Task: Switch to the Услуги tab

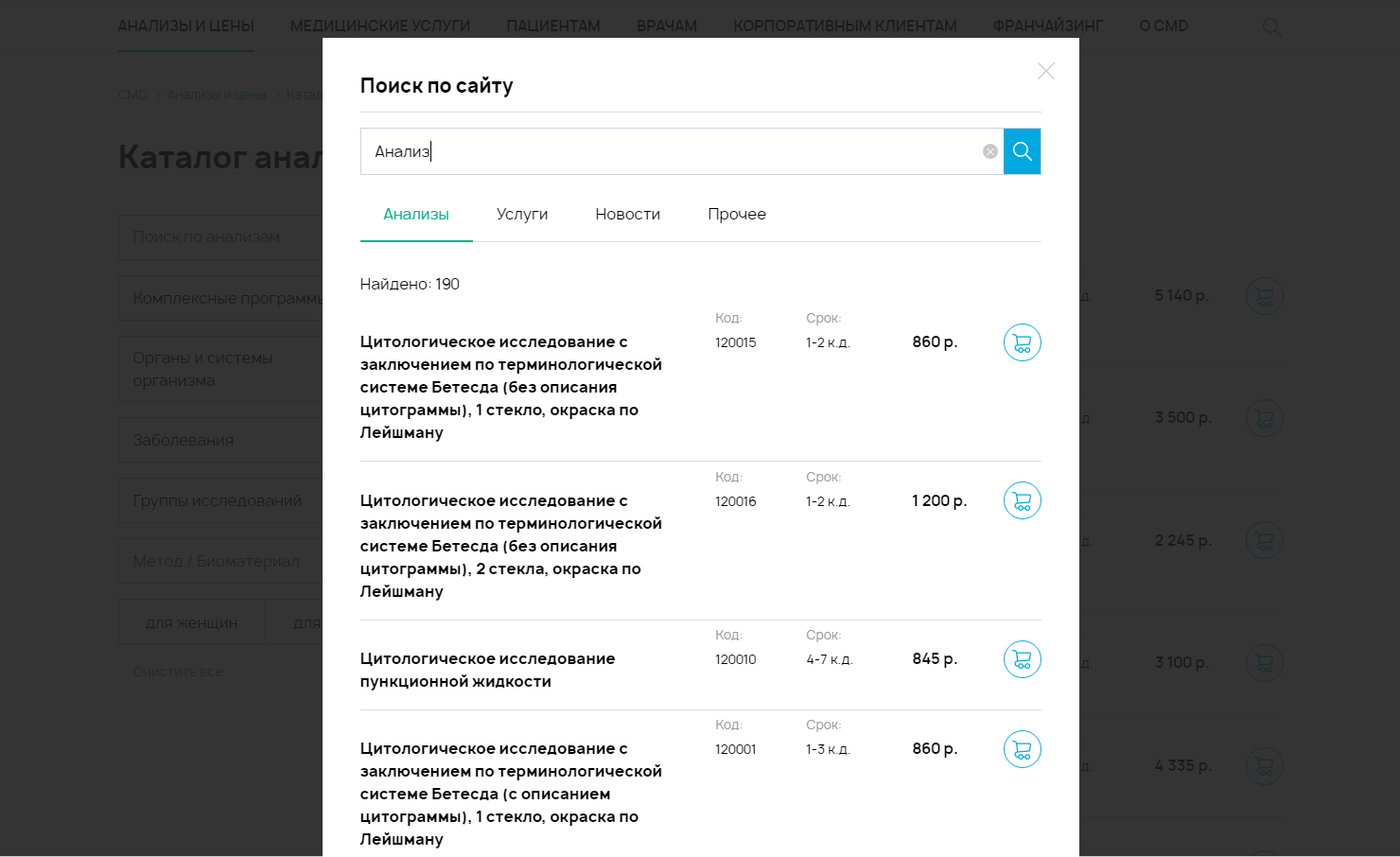Action: (522, 215)
